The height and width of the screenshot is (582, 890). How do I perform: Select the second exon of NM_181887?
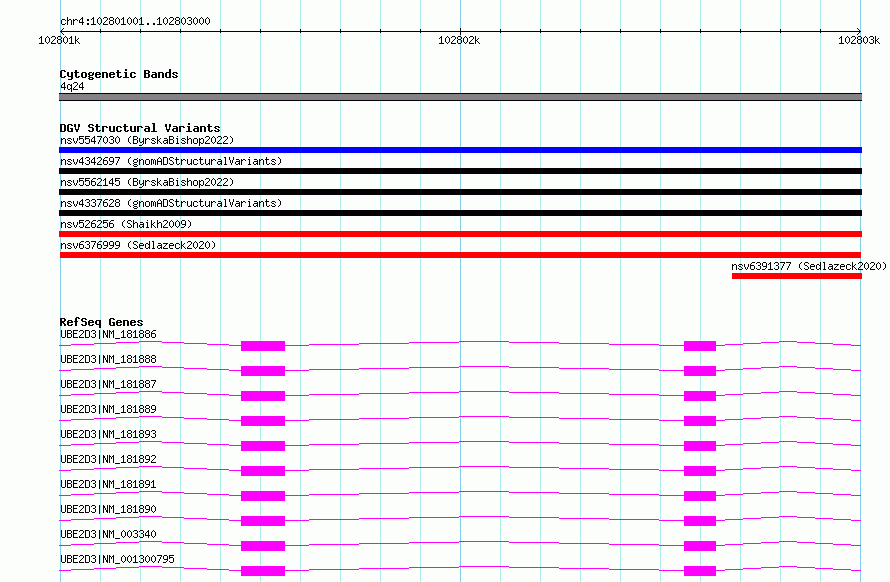click(700, 396)
